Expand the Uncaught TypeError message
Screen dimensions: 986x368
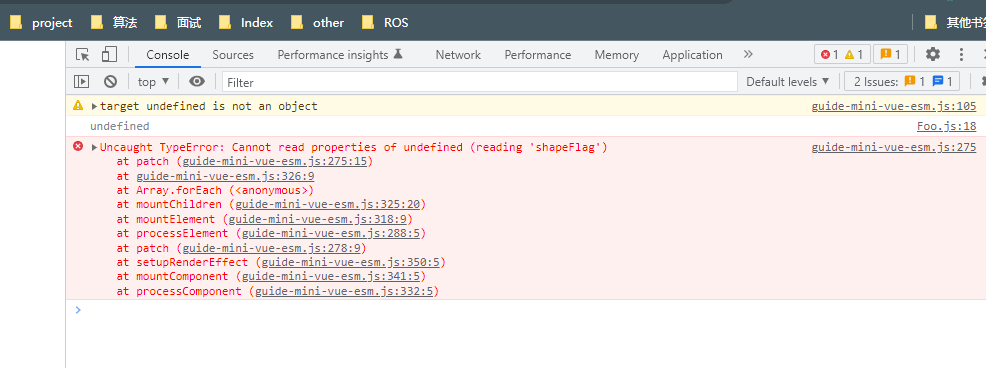[x=95, y=147]
